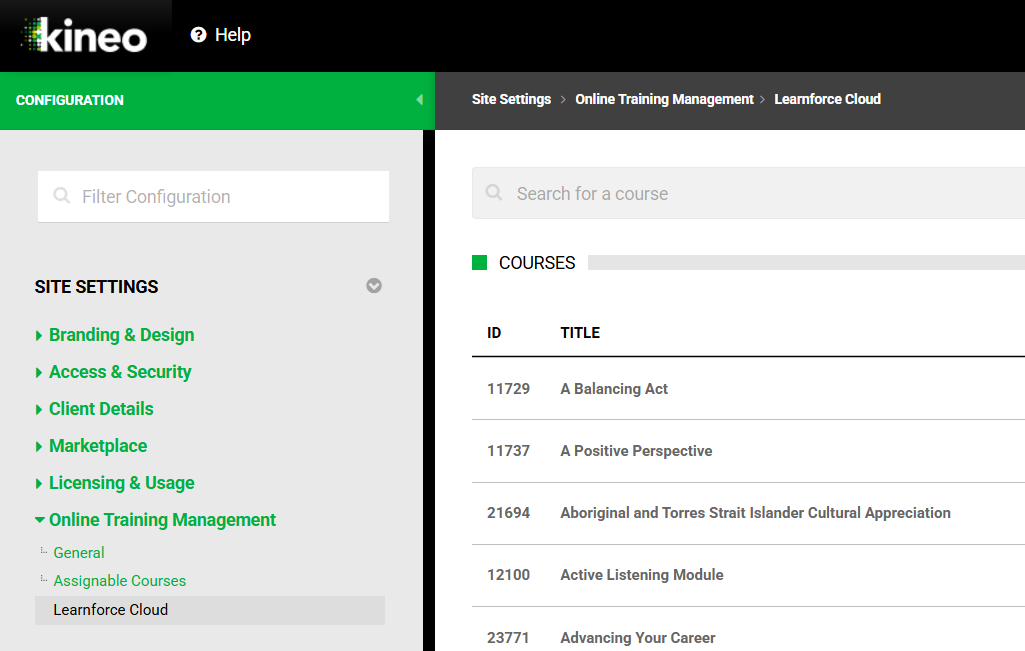Collapse Site Settings with the circle chevron
Image resolution: width=1025 pixels, height=651 pixels.
pyautogui.click(x=374, y=286)
